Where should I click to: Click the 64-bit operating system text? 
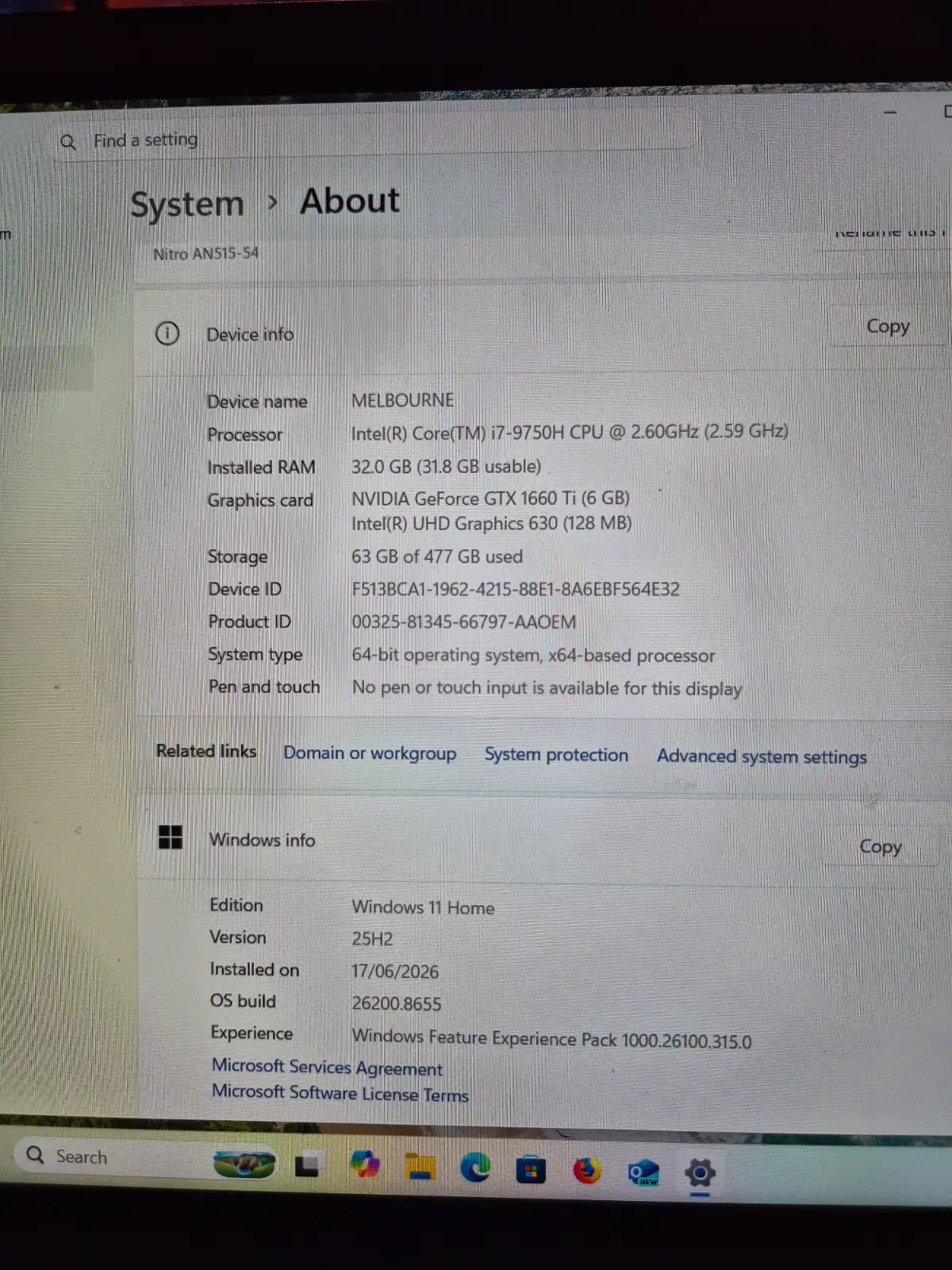[x=533, y=655]
